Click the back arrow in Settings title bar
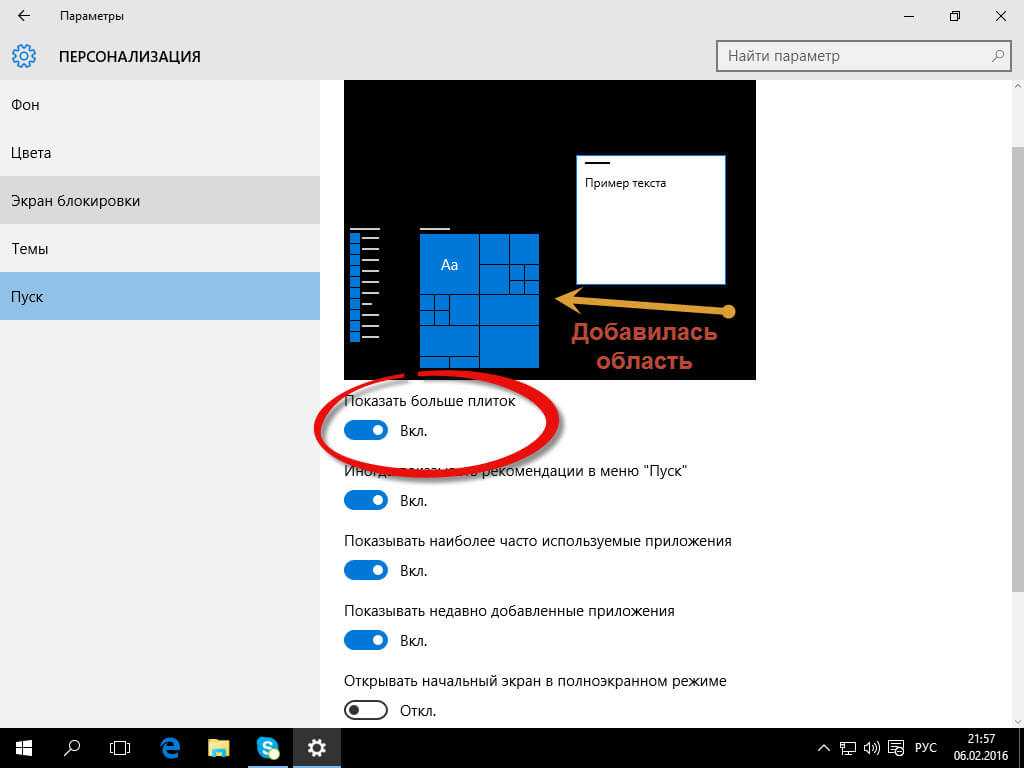1024x768 pixels. pyautogui.click(x=24, y=16)
